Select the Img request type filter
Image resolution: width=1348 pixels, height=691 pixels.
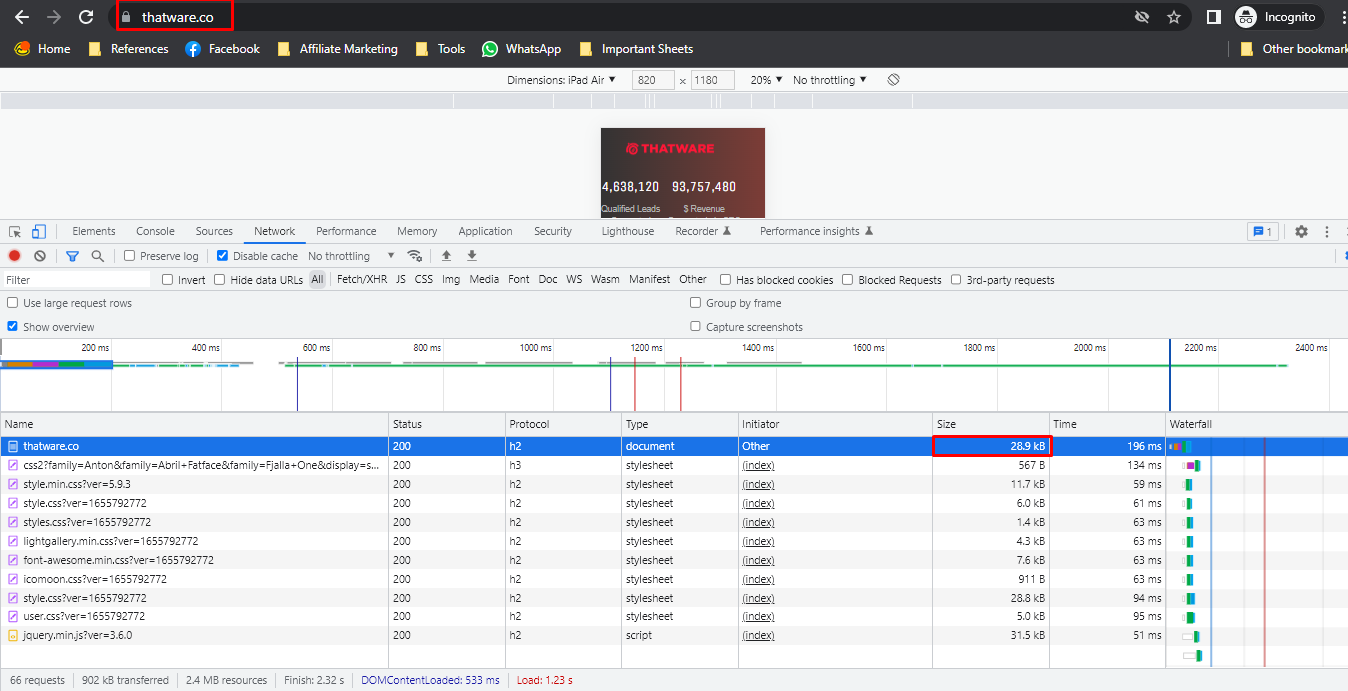[451, 280]
